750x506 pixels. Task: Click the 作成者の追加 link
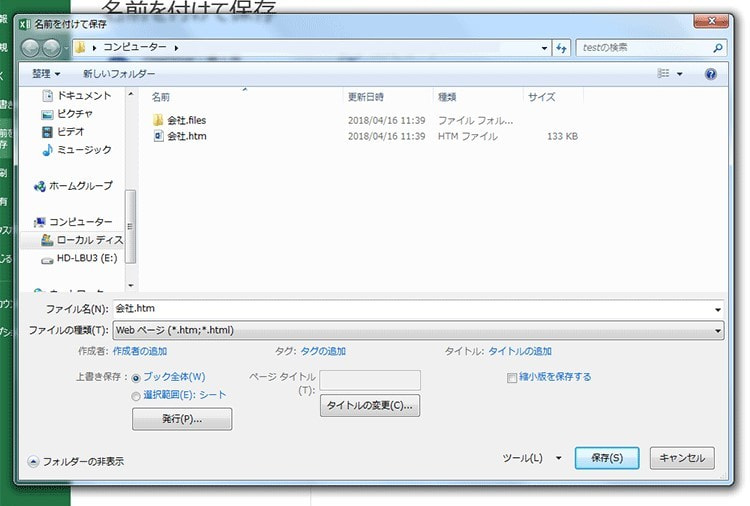(139, 351)
